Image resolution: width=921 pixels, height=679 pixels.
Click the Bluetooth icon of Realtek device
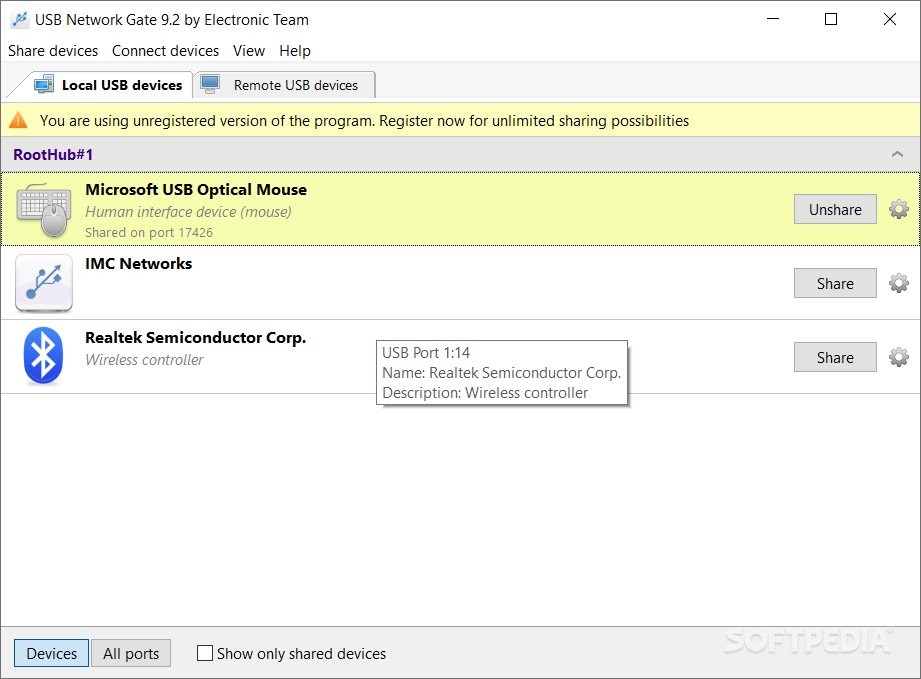(x=43, y=355)
